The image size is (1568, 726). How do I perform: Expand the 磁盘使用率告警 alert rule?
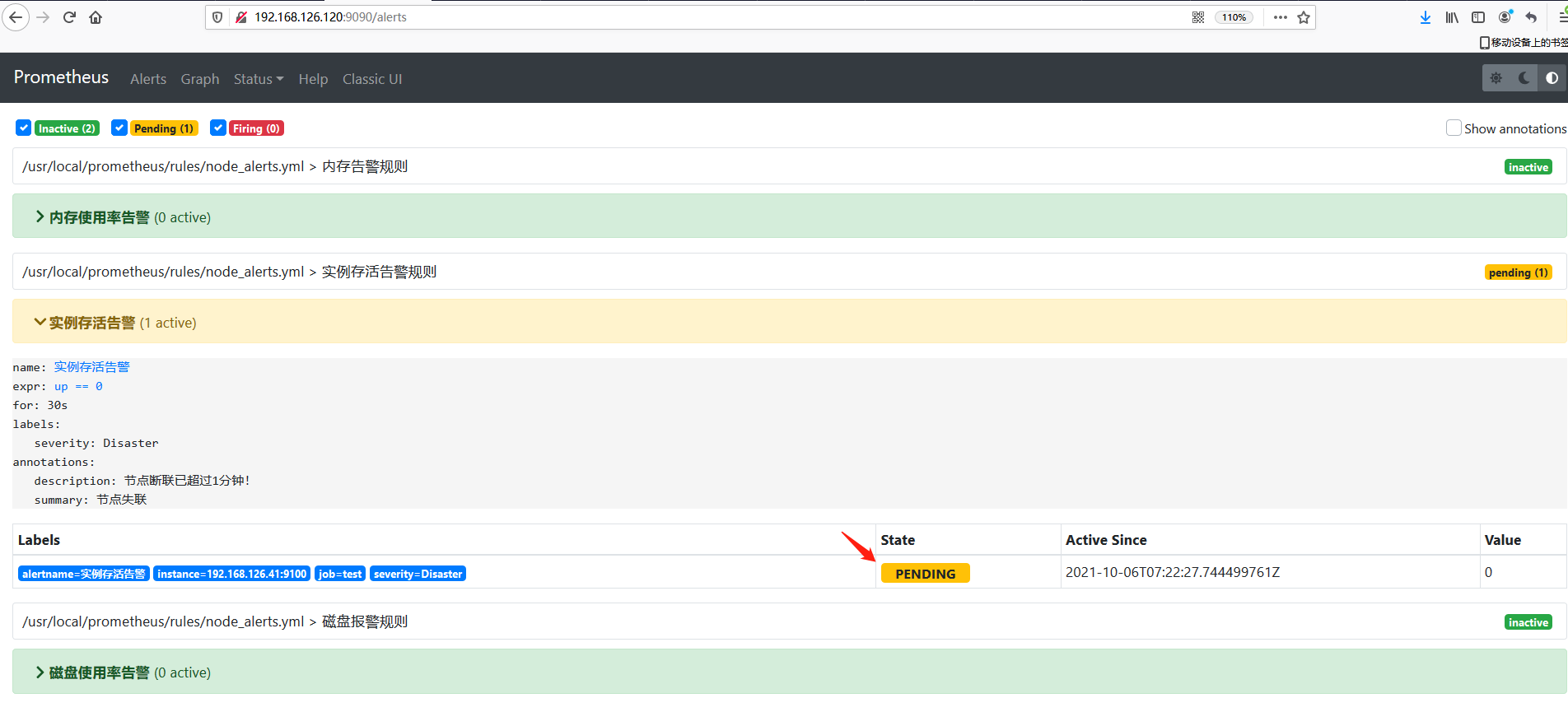pyautogui.click(x=789, y=672)
